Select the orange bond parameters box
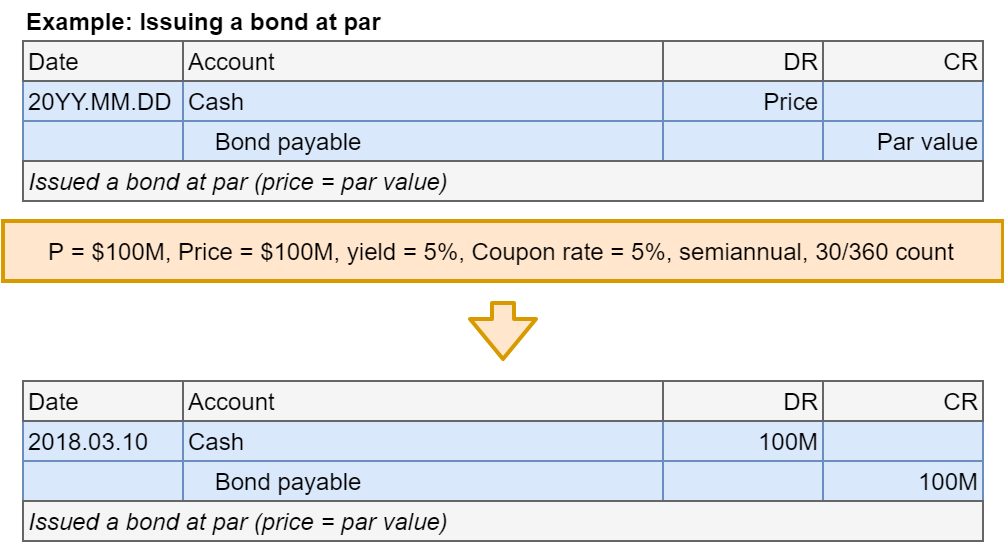This screenshot has height=542, width=1004. 502,251
